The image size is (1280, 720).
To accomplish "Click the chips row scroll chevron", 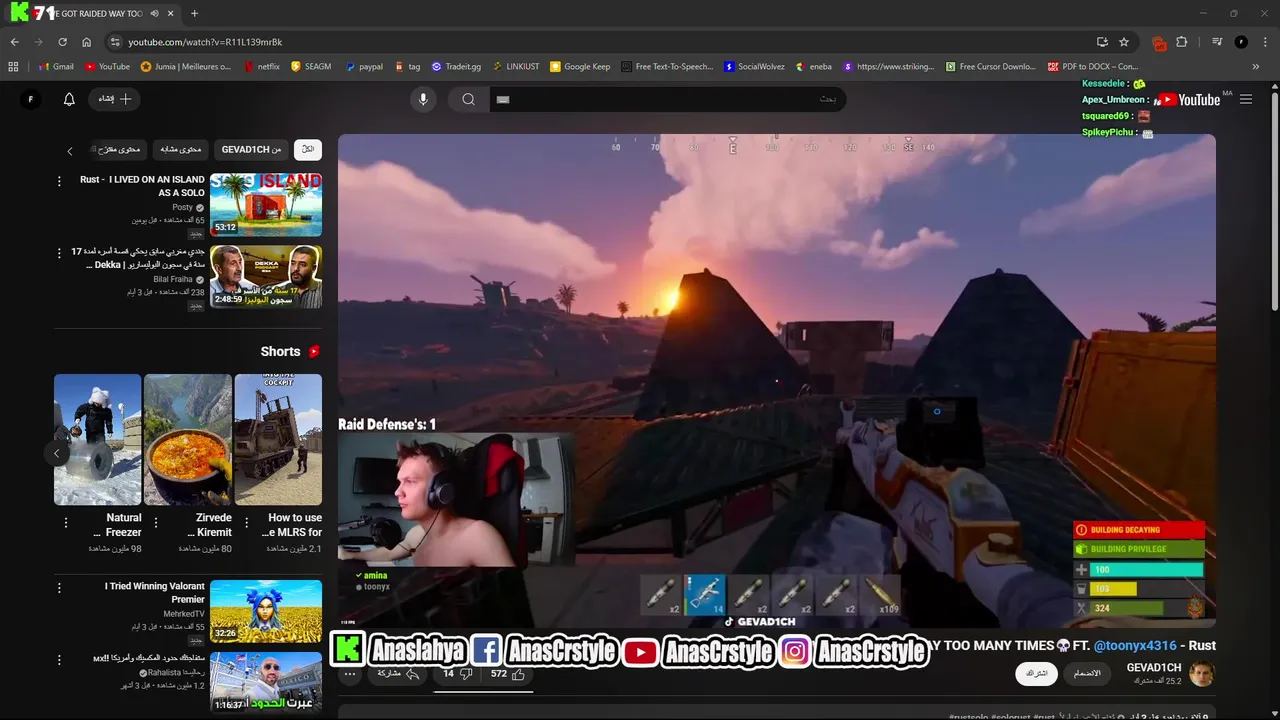I will coord(69,150).
